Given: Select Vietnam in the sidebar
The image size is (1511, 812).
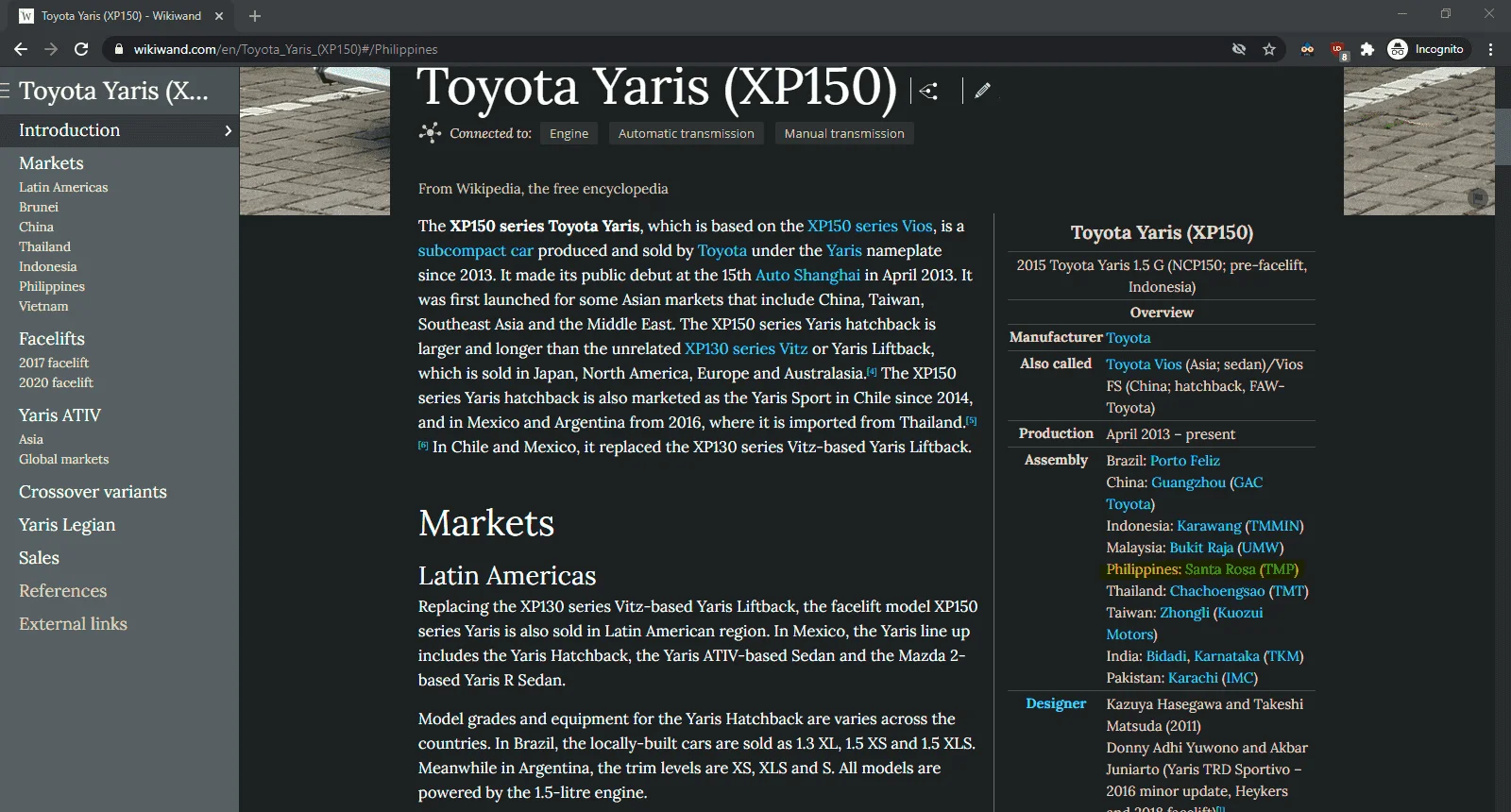Looking at the screenshot, I should (43, 307).
